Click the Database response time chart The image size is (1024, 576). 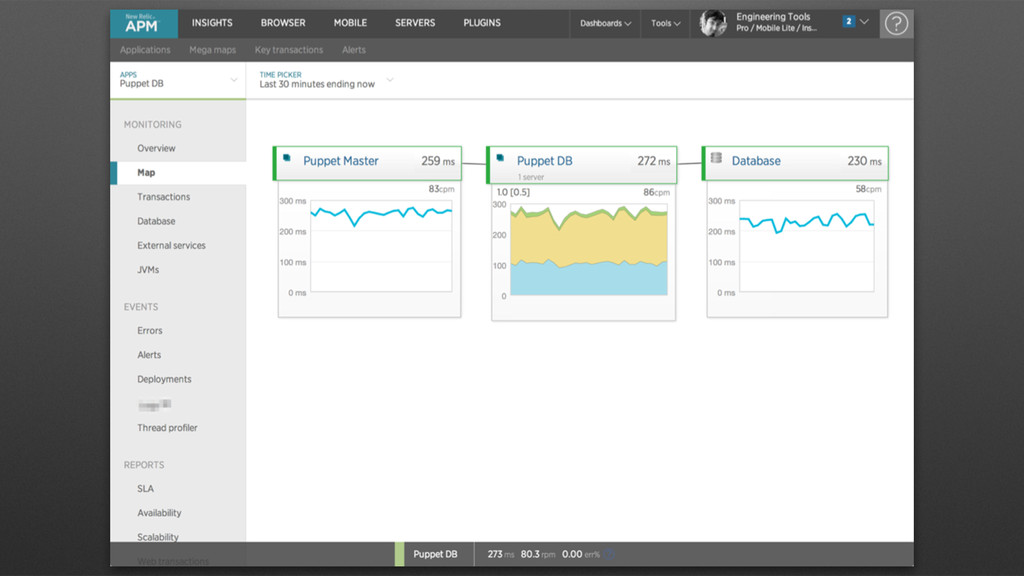point(807,246)
